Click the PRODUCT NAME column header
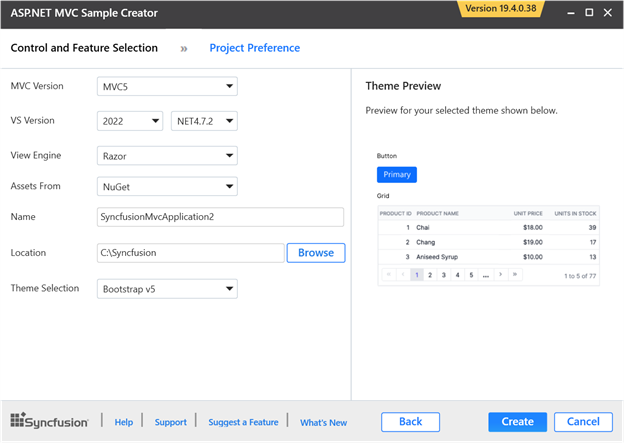The width and height of the screenshot is (624, 443). point(437,213)
